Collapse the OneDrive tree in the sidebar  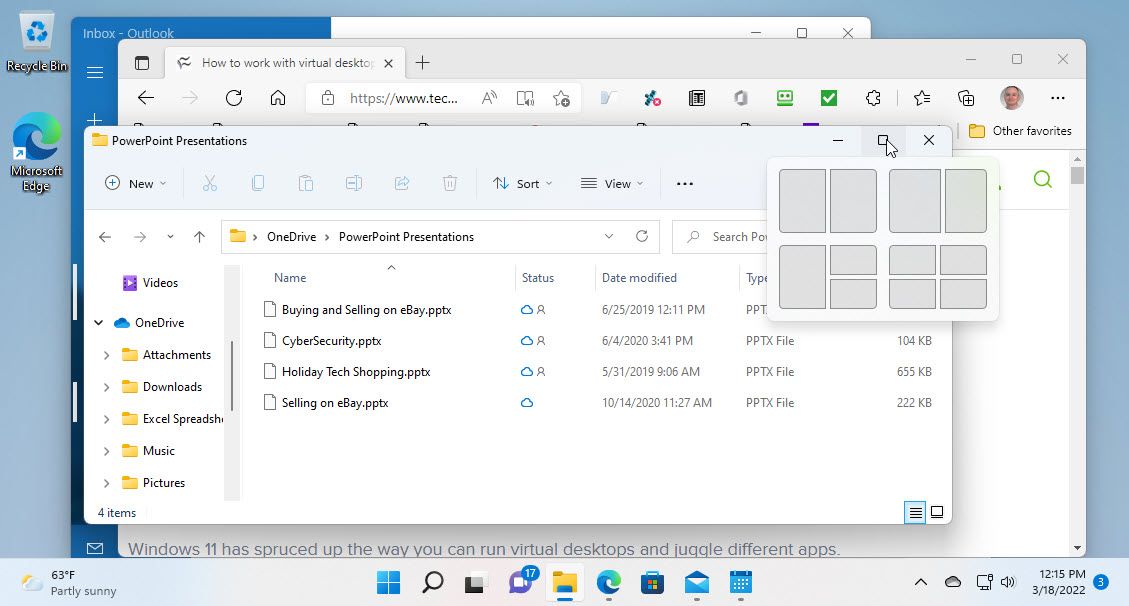(x=98, y=322)
